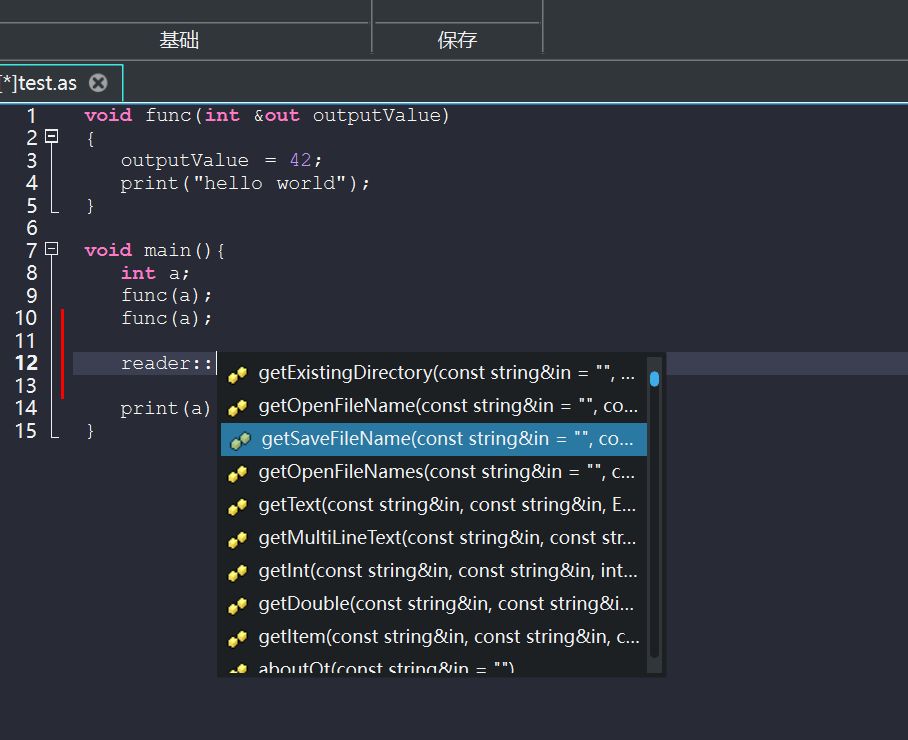Viewport: 908px width, 740px height.
Task: Click the getText method icon
Action: pyautogui.click(x=237, y=506)
